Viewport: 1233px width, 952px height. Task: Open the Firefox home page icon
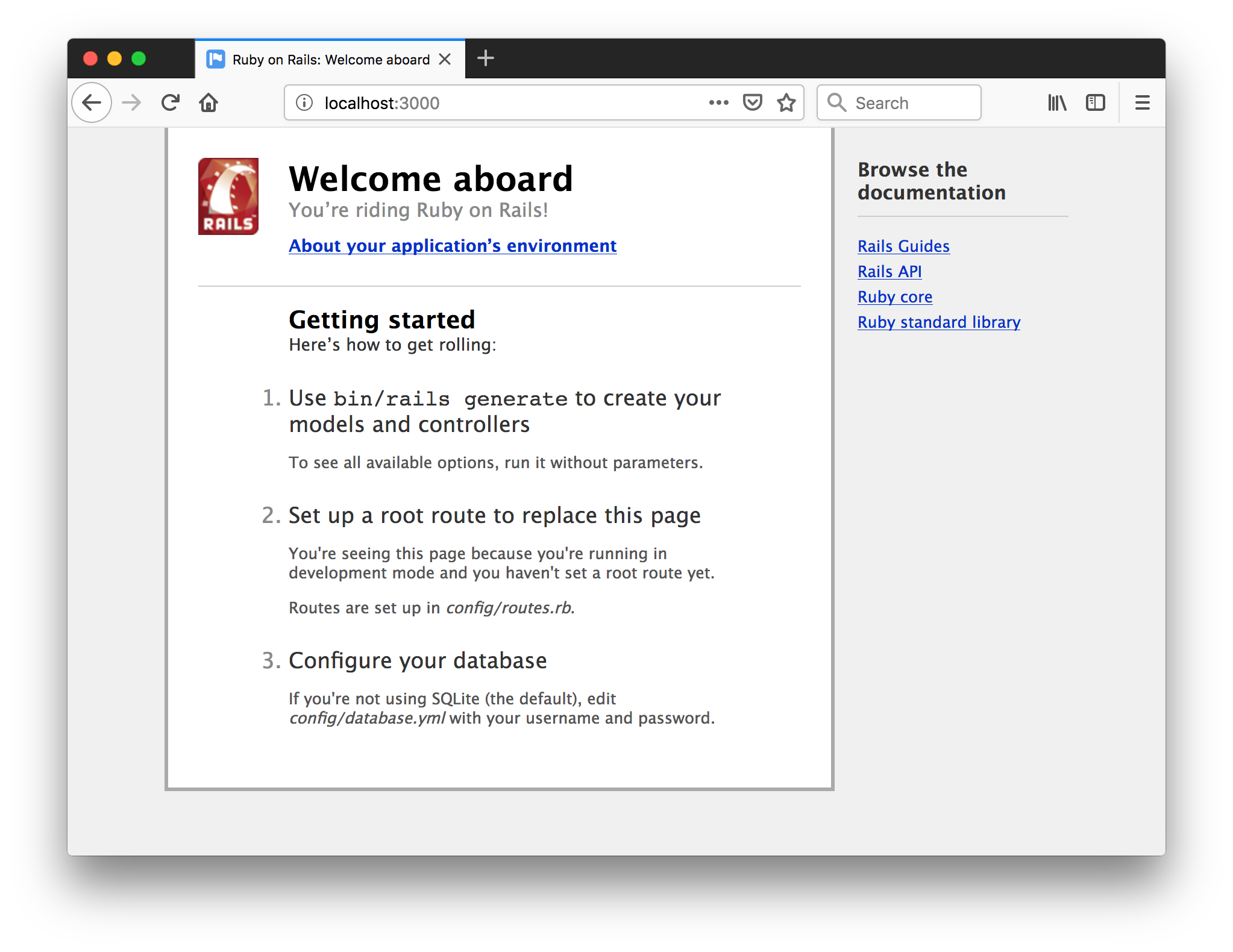click(x=209, y=102)
